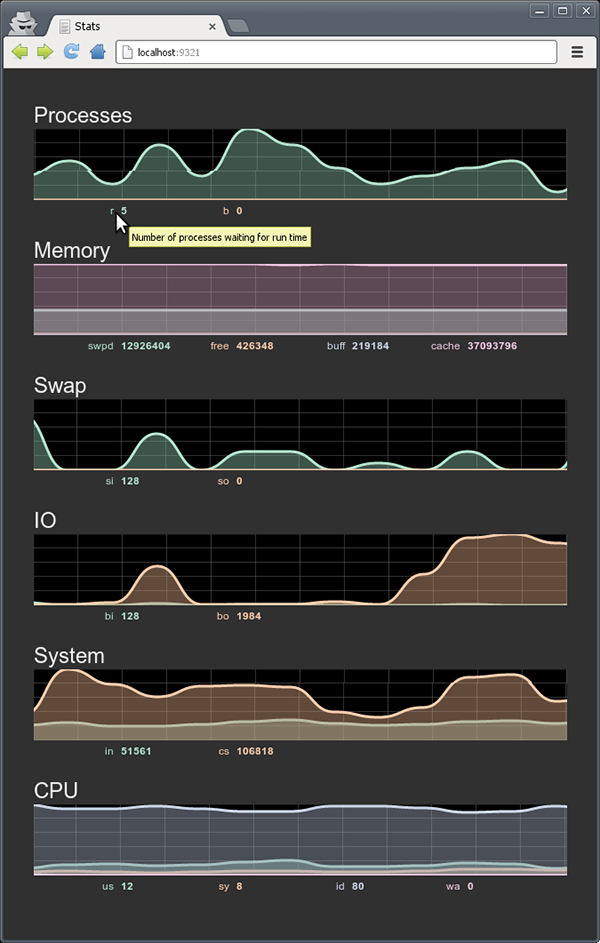Click the 'bo' IO legend label
Viewport: 600px width, 943px height.
coord(223,616)
